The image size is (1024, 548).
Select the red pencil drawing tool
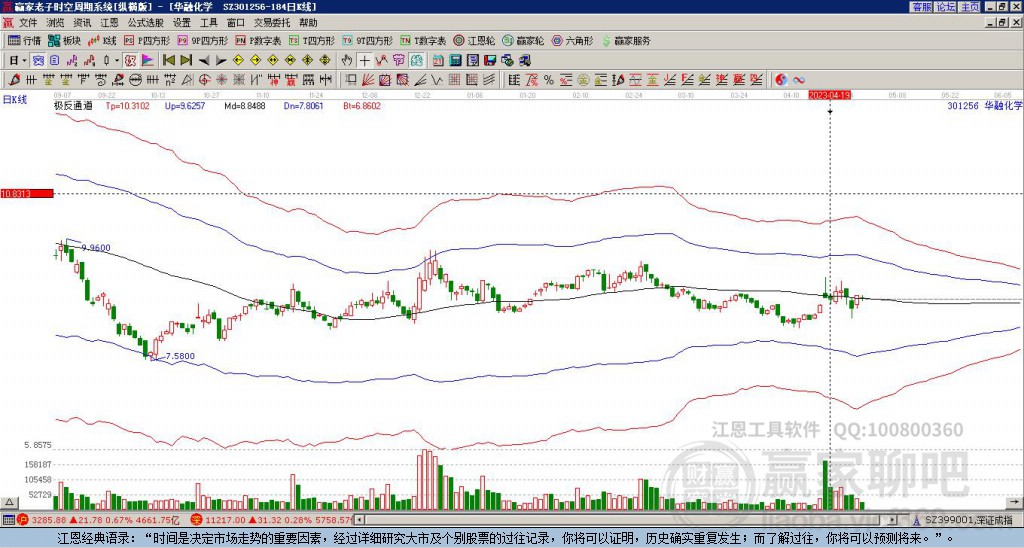(13, 80)
